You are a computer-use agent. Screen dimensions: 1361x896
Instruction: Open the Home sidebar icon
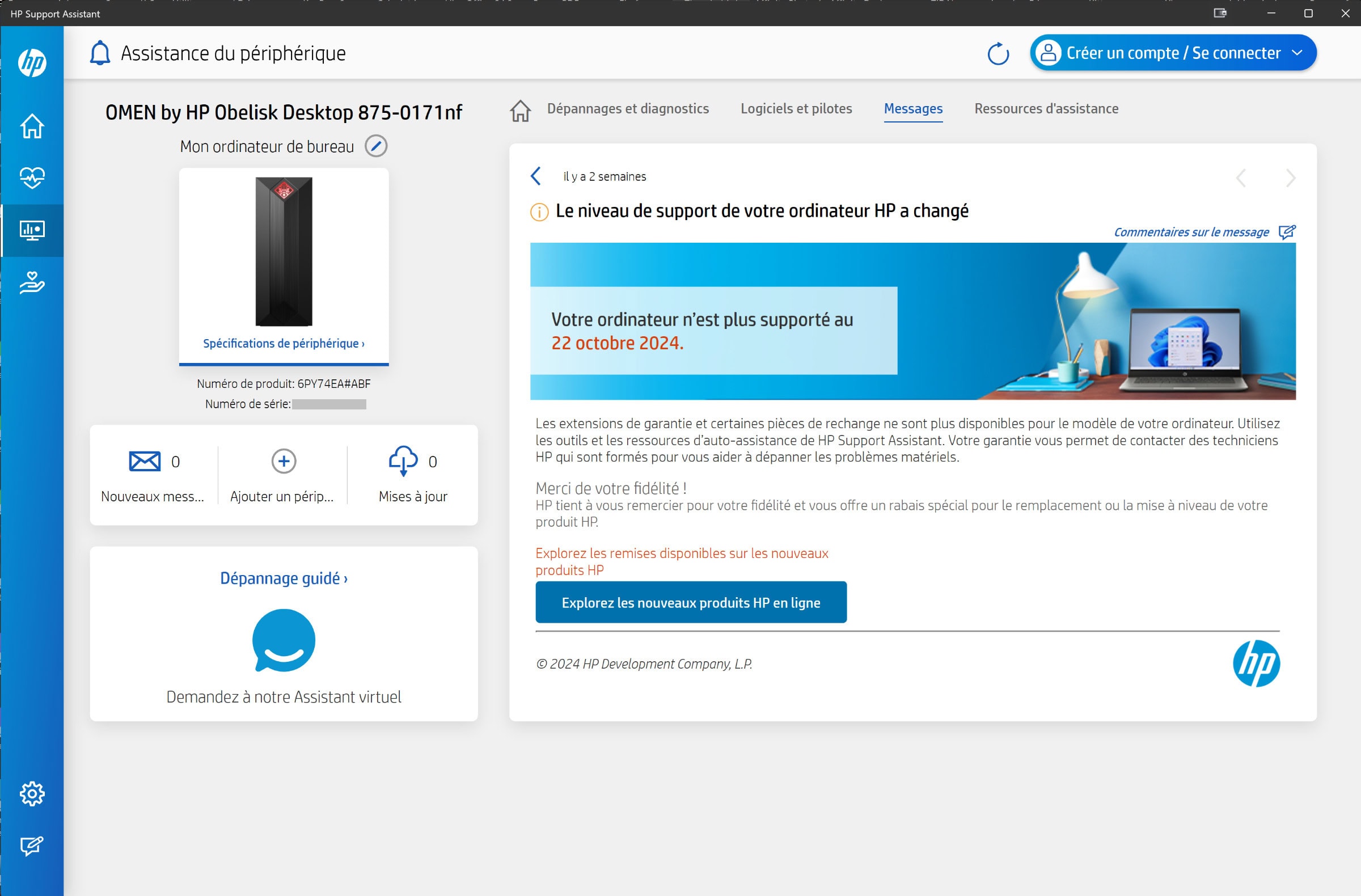coord(32,126)
